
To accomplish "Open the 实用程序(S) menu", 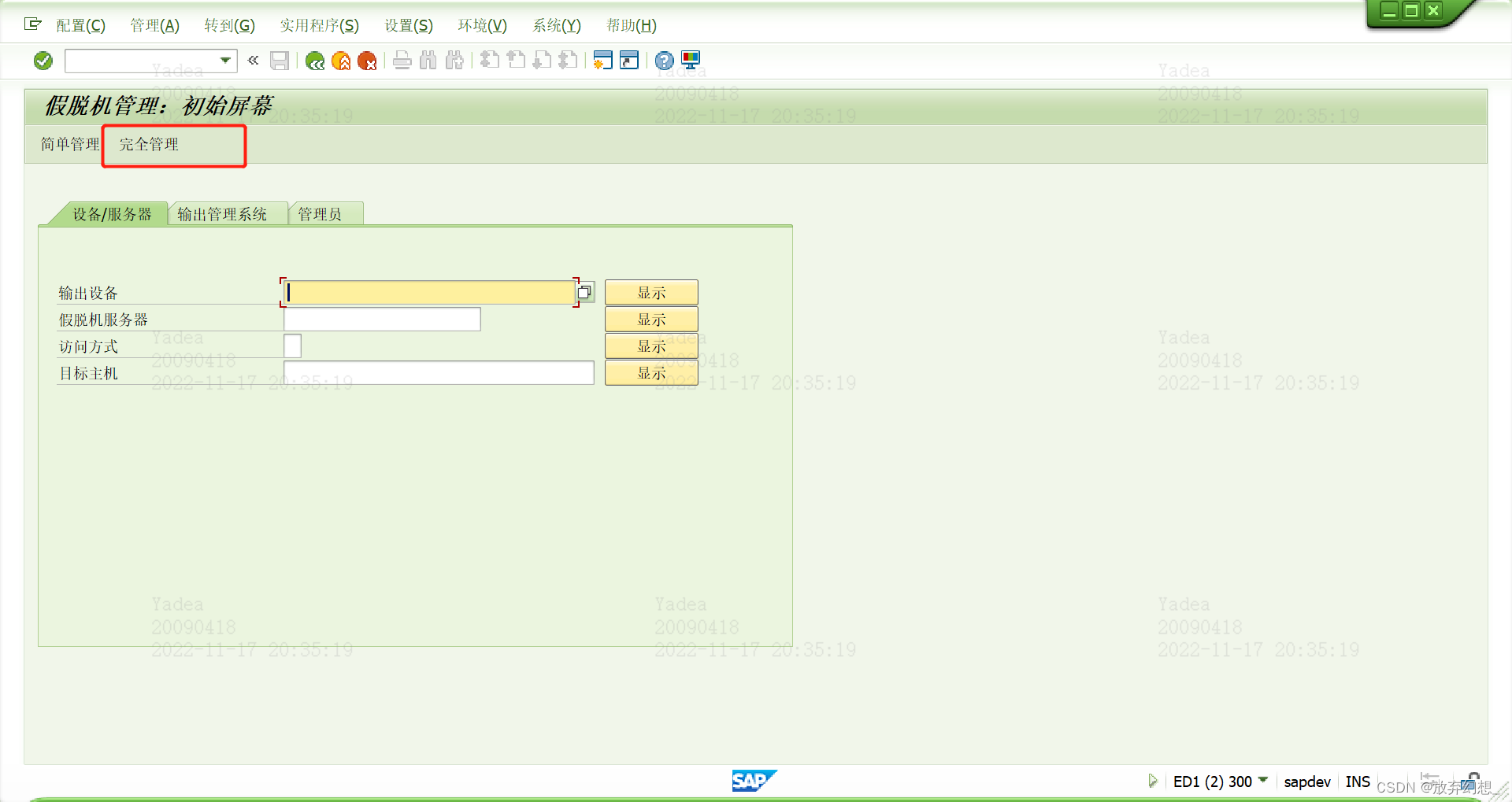I will pos(320,26).
